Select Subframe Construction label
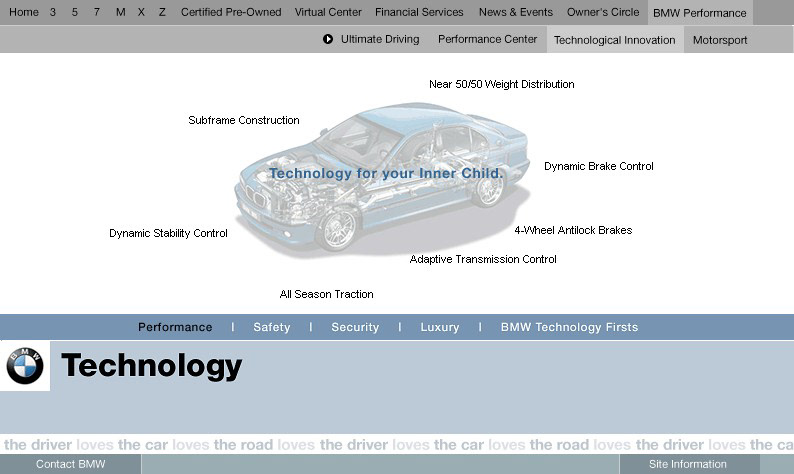Viewport: 794px width, 474px height. pos(244,120)
